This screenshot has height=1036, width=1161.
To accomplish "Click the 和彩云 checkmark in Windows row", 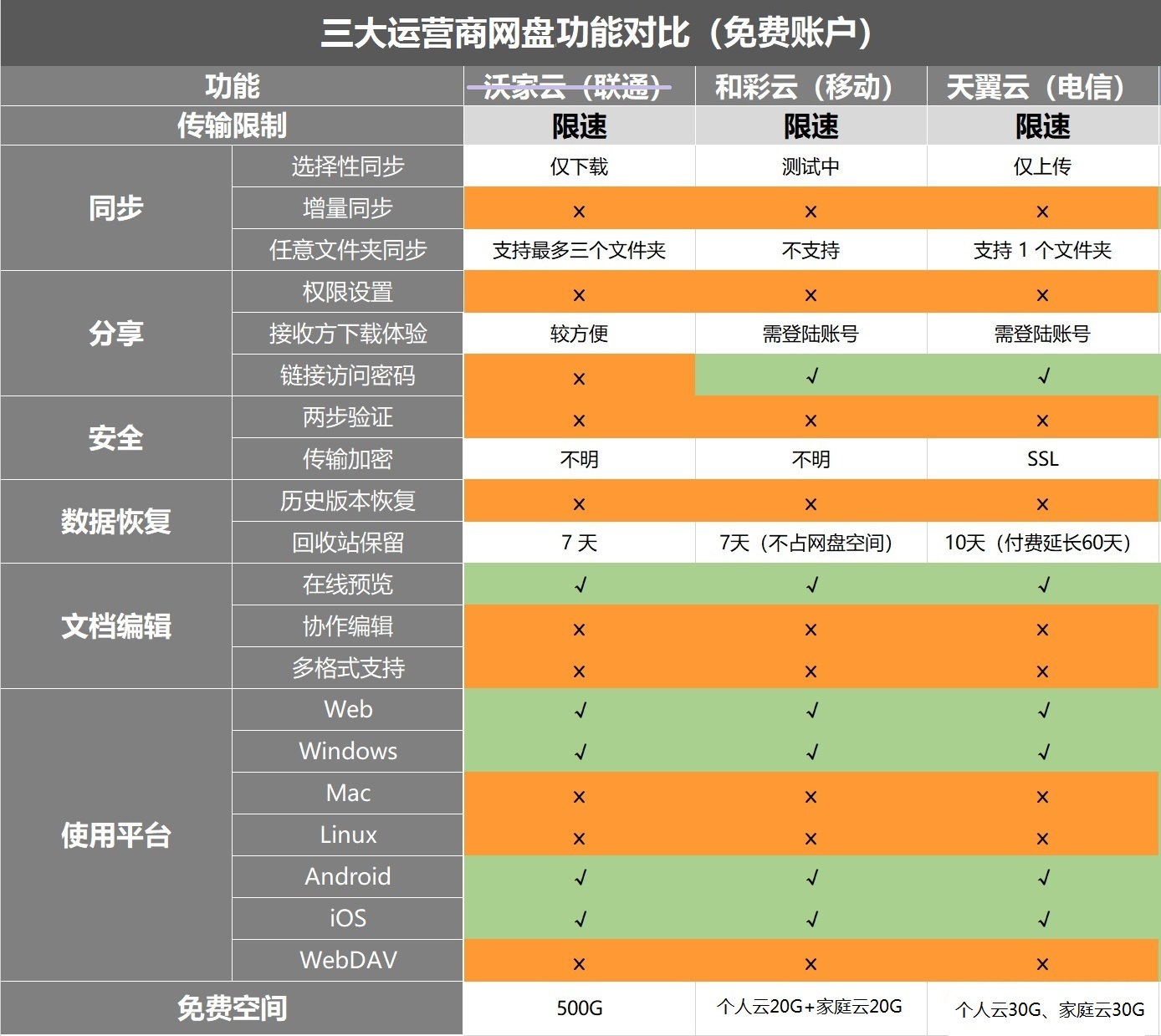I will (x=811, y=752).
